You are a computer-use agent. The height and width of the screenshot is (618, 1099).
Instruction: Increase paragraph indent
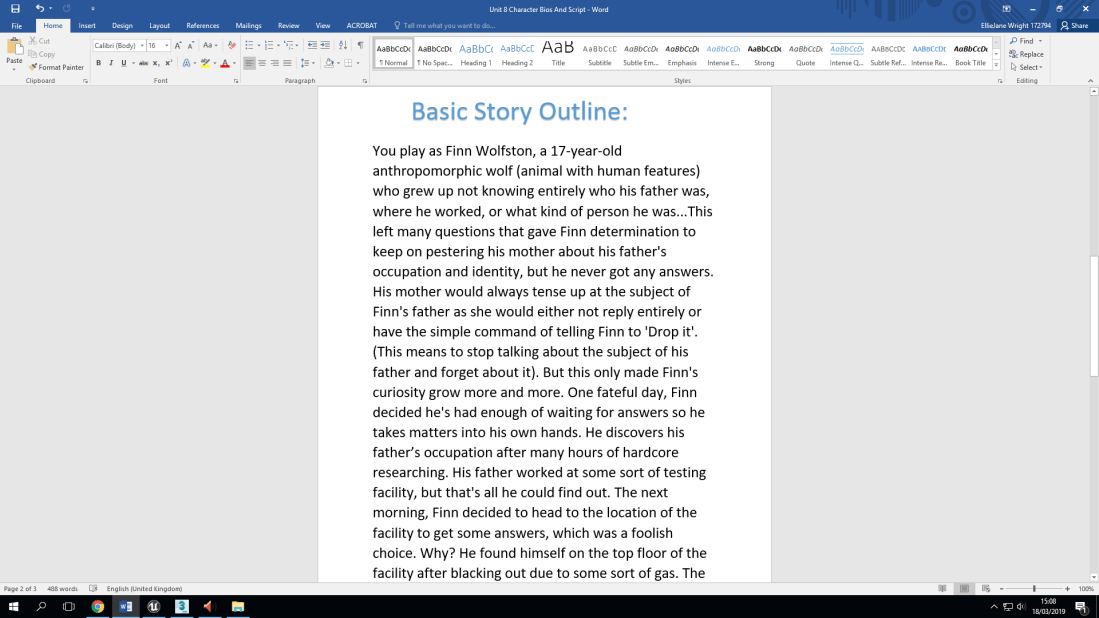[326, 45]
